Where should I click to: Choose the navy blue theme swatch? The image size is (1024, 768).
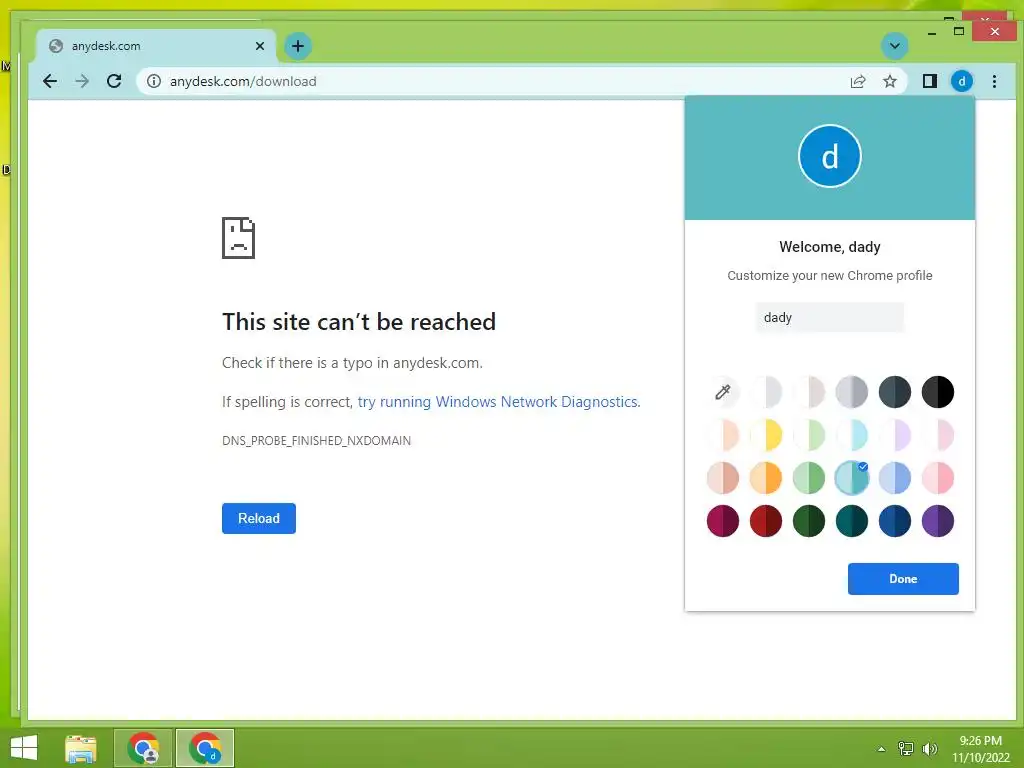(x=895, y=521)
